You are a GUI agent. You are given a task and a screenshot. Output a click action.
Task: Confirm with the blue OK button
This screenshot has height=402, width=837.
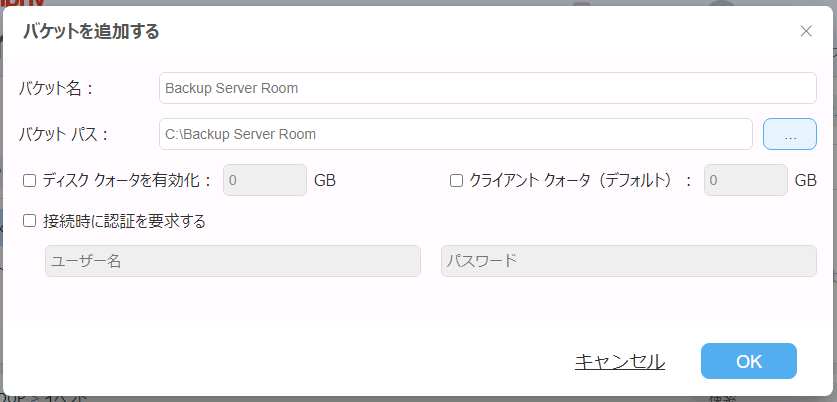pos(748,361)
